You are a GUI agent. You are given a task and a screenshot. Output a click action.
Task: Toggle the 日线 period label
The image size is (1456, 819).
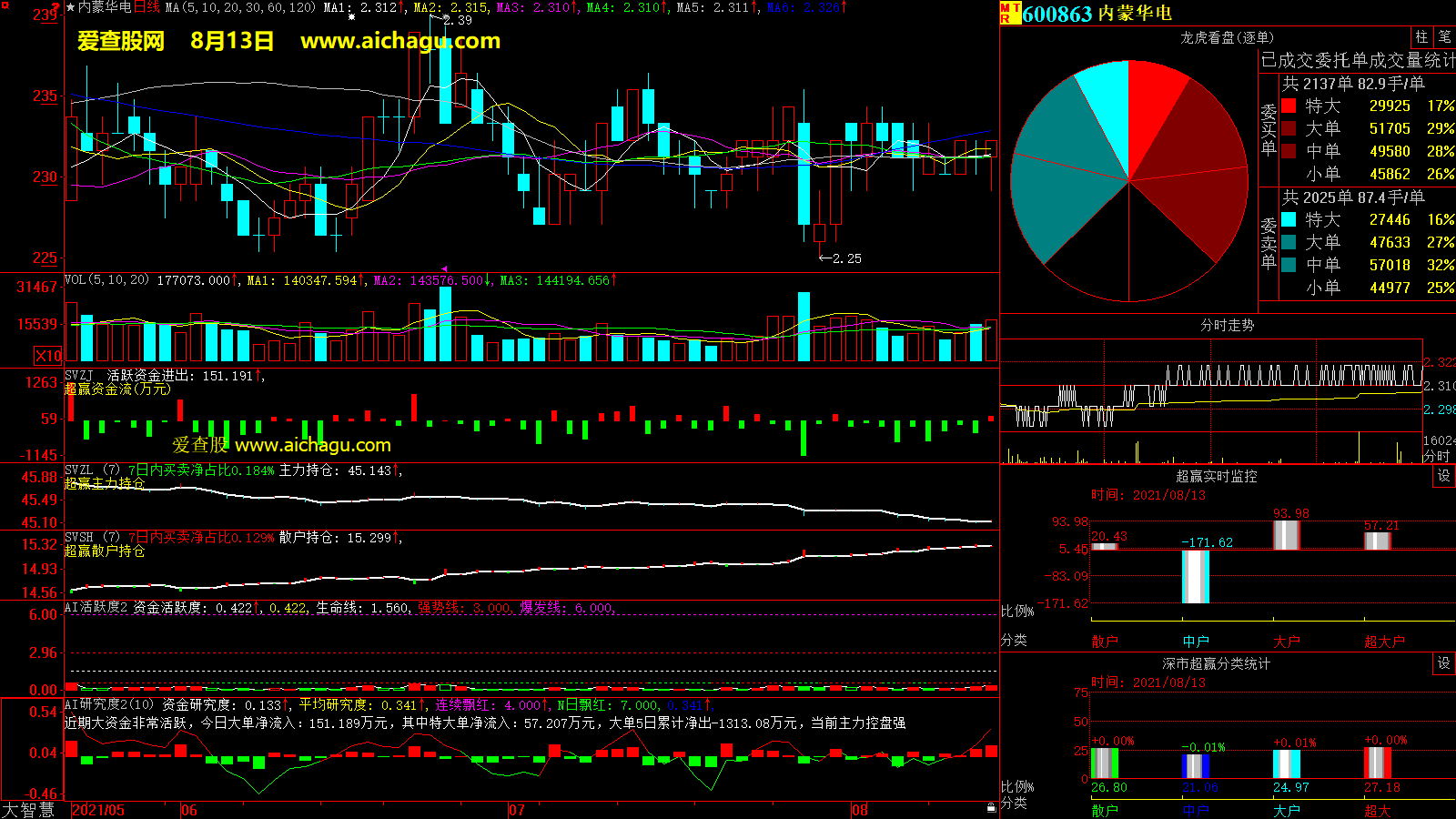tap(147, 7)
